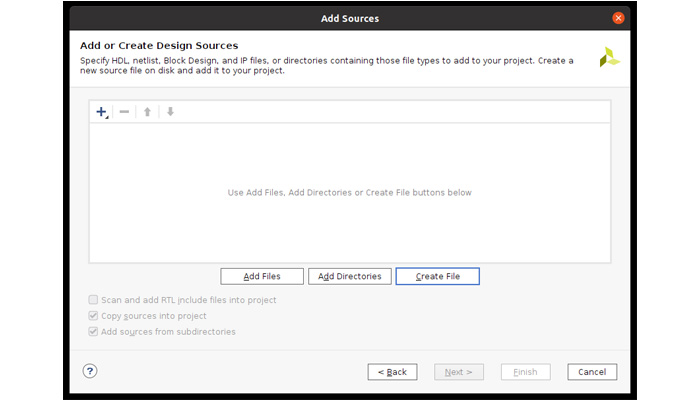700x400 pixels.
Task: Click the Add Directories button
Action: click(350, 276)
